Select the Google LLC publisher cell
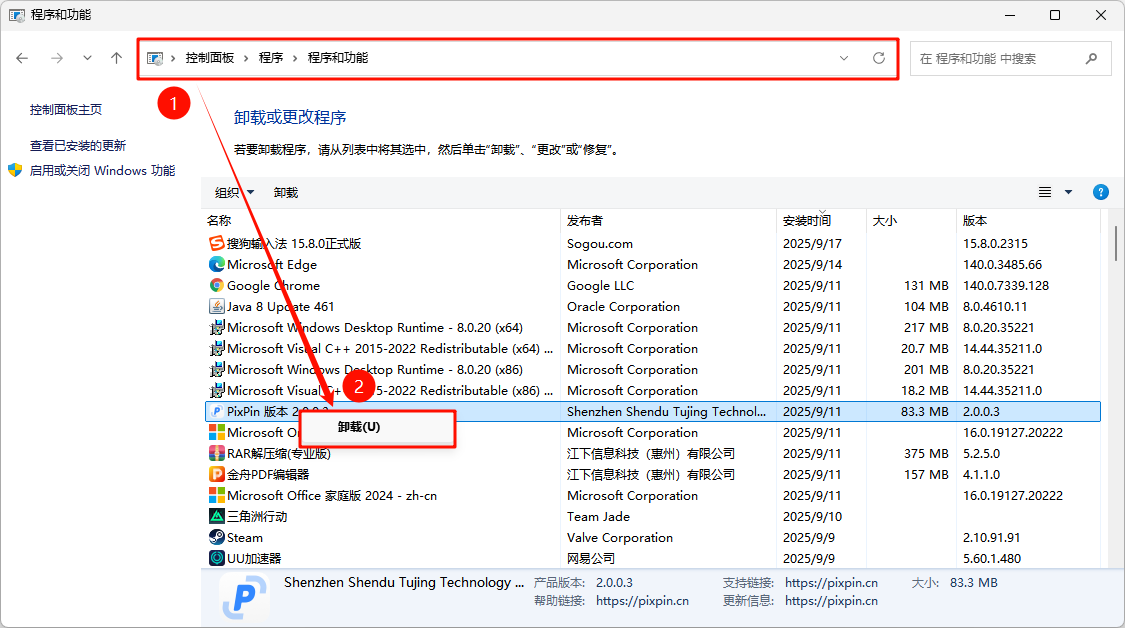This screenshot has width=1125, height=628. (x=600, y=285)
